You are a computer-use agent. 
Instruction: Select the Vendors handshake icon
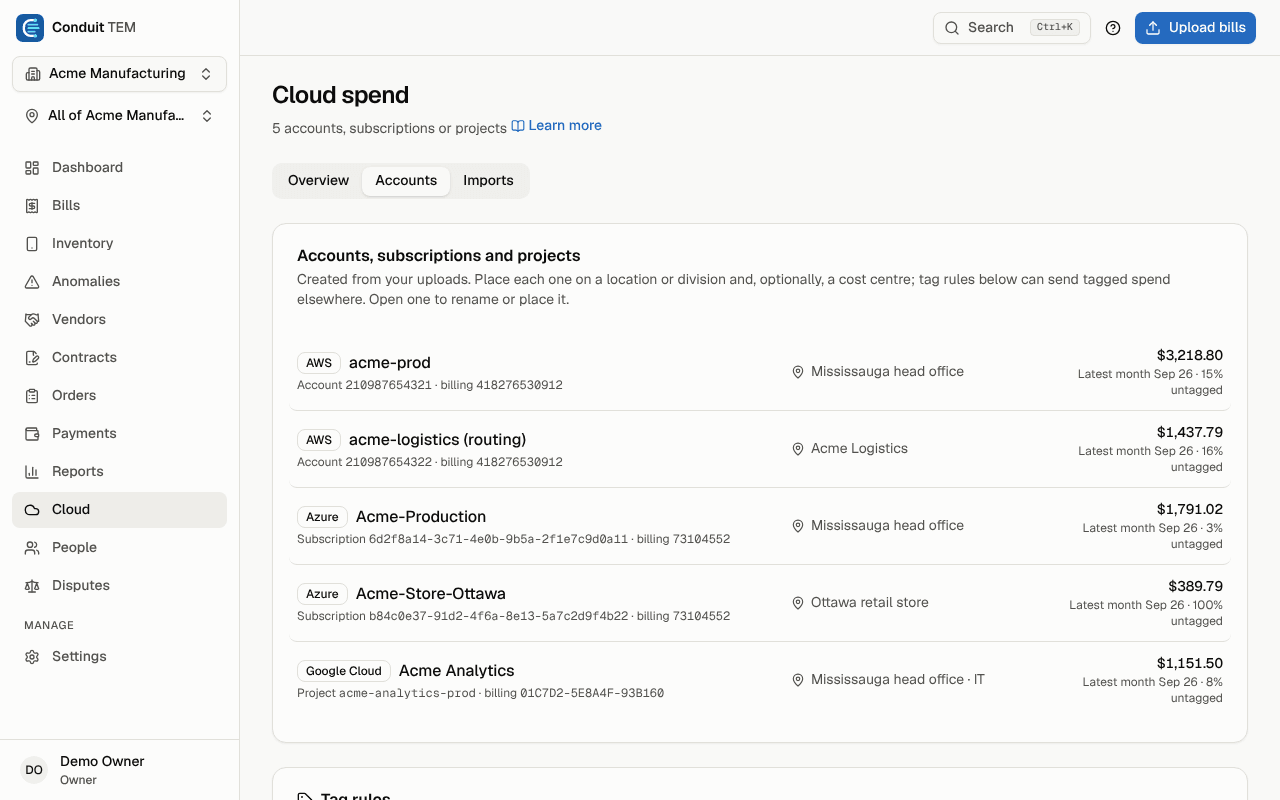32,320
